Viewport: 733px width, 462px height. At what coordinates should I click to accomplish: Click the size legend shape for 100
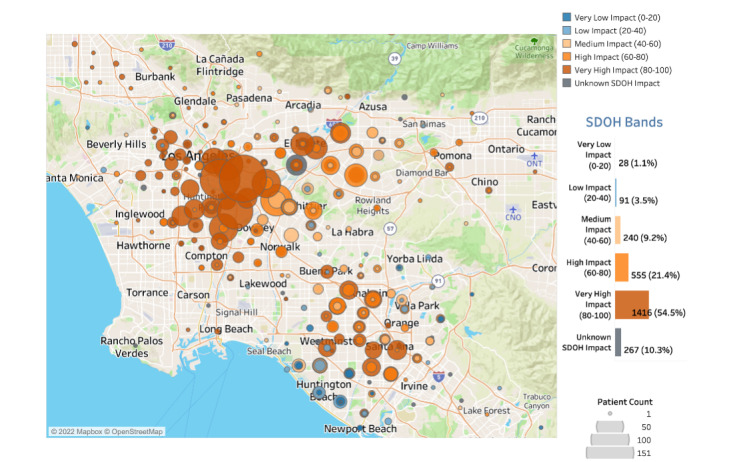coord(610,440)
